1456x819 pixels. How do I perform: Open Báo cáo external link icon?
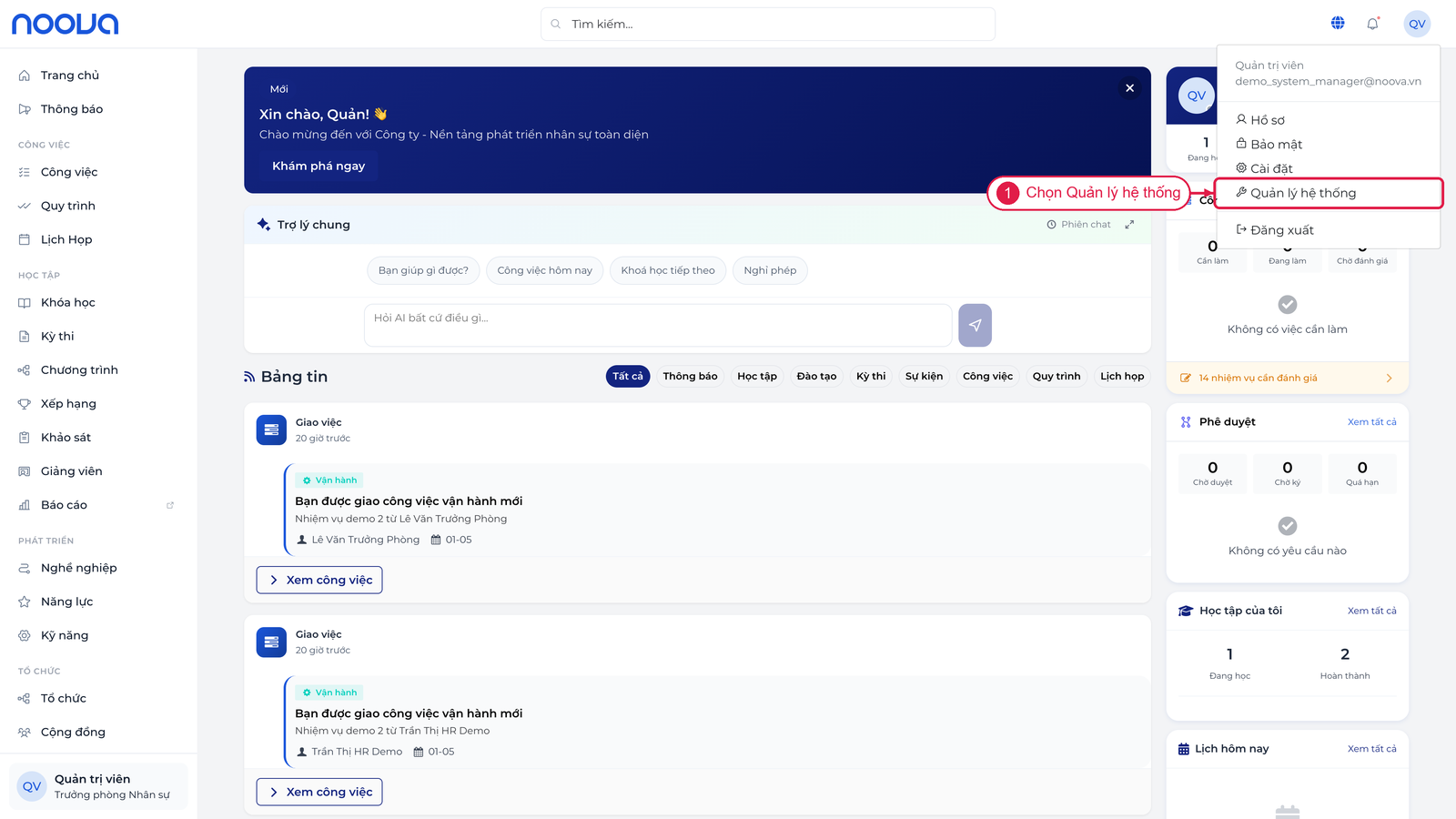tap(170, 505)
